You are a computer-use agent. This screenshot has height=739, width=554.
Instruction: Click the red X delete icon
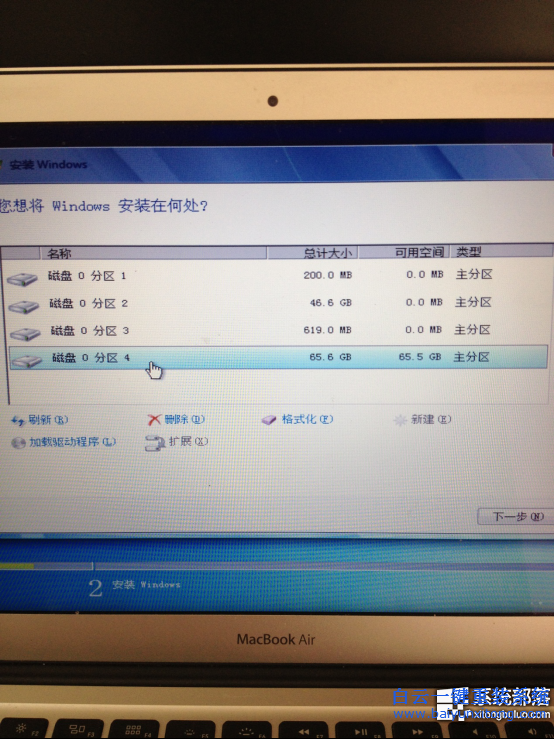(x=154, y=419)
